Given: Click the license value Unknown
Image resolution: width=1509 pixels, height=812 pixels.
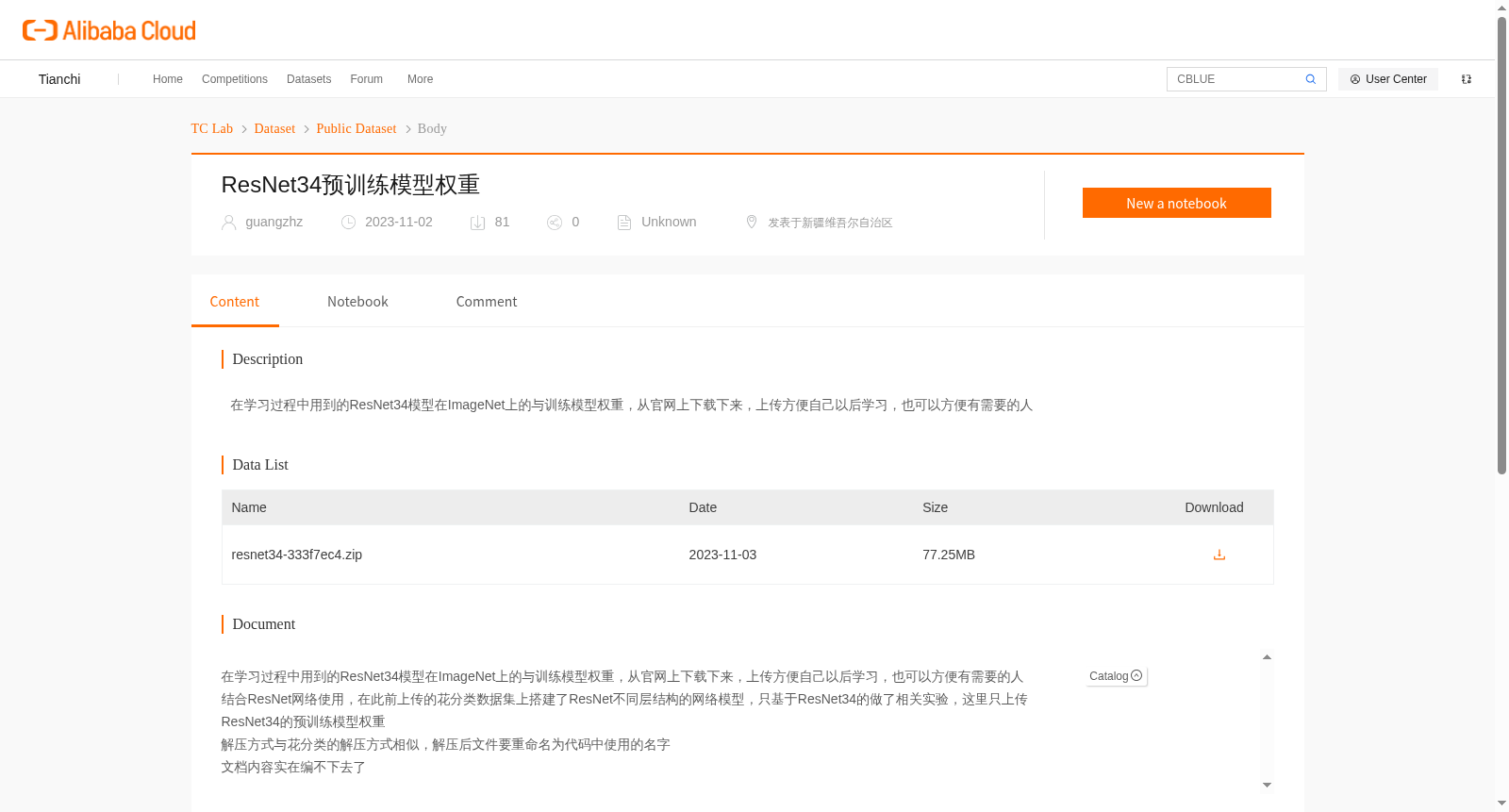Looking at the screenshot, I should pos(669,222).
